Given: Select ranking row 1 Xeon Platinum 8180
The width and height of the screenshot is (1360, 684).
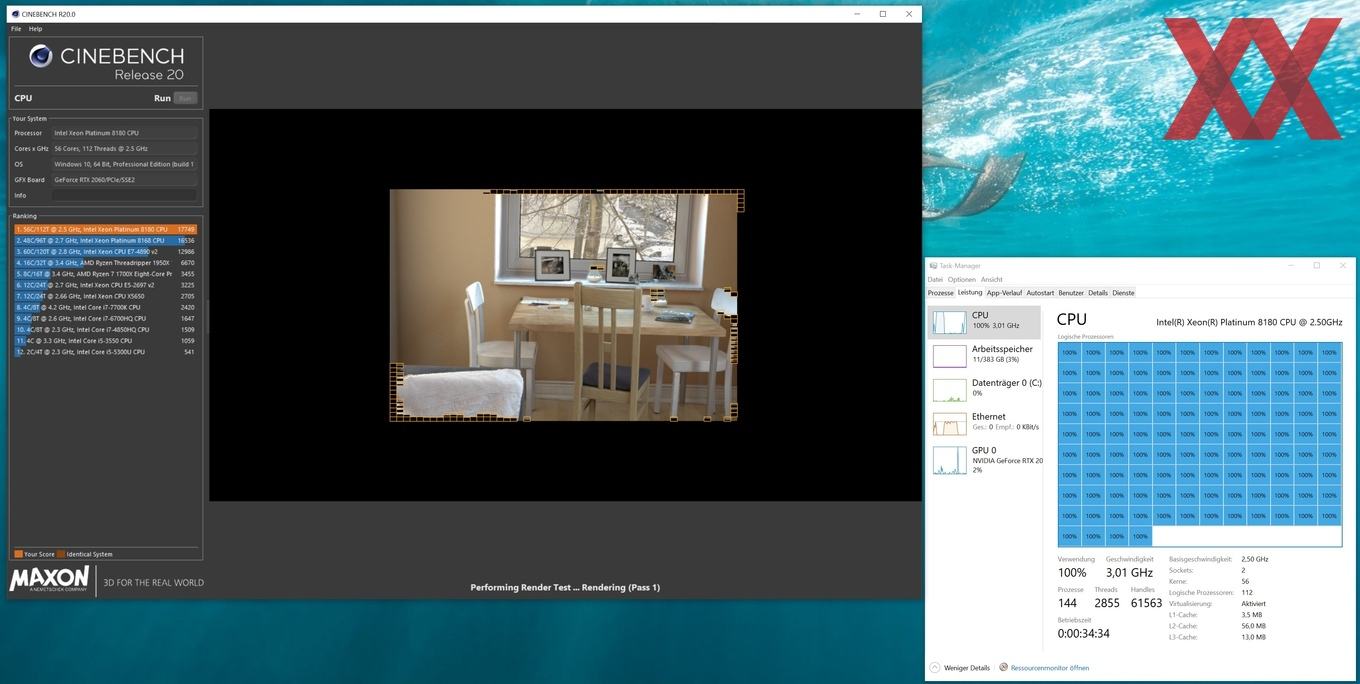Looking at the screenshot, I should (x=105, y=229).
